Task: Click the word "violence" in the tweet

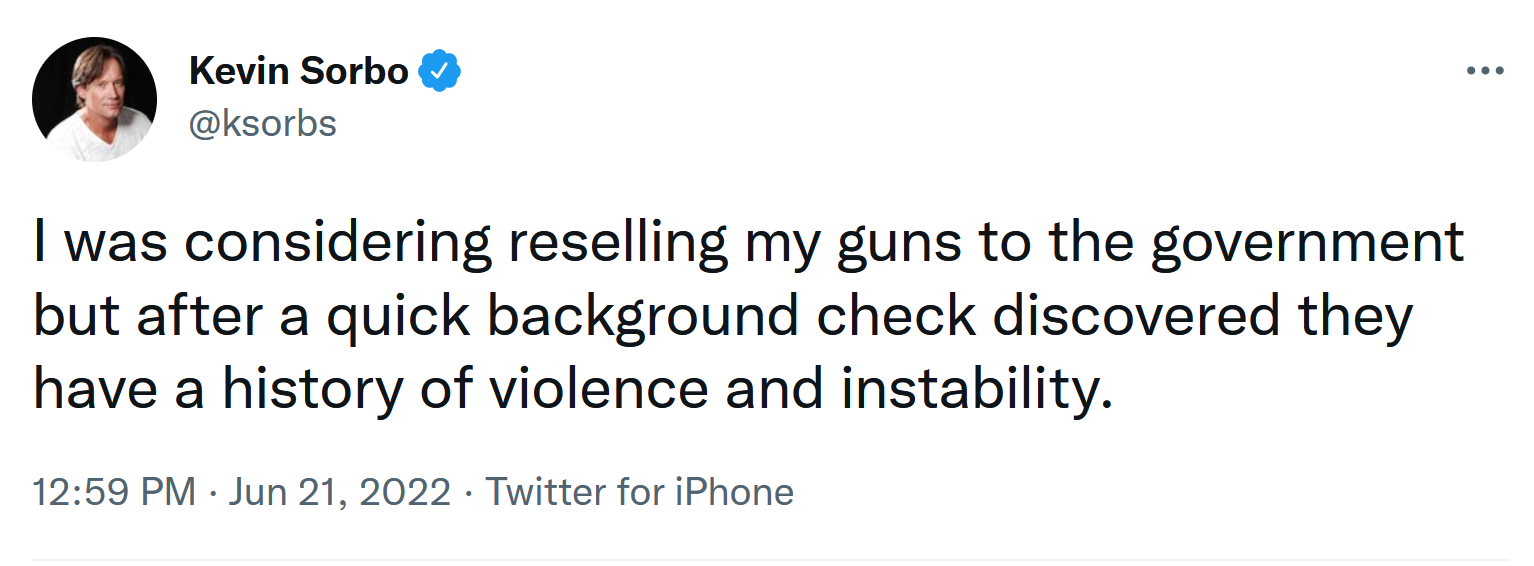Action: click(598, 390)
